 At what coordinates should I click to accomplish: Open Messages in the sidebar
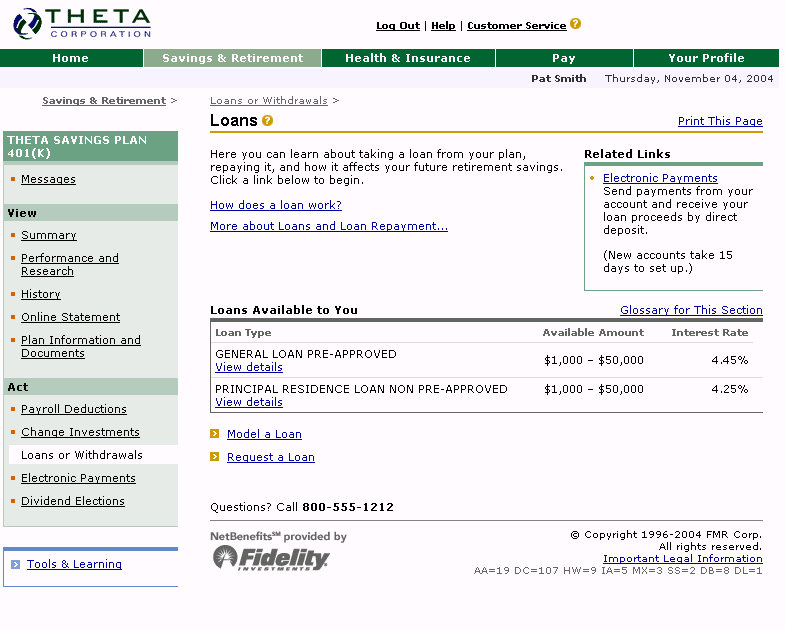[x=48, y=179]
